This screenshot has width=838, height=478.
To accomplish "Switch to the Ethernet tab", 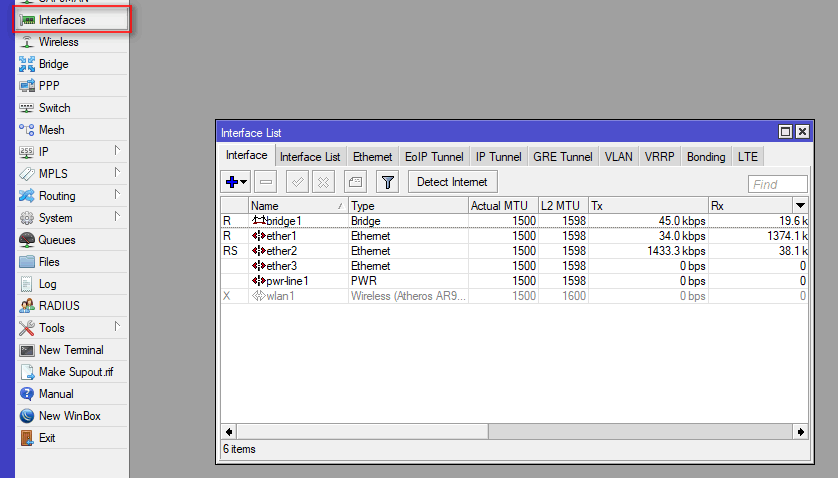I will tap(372, 157).
